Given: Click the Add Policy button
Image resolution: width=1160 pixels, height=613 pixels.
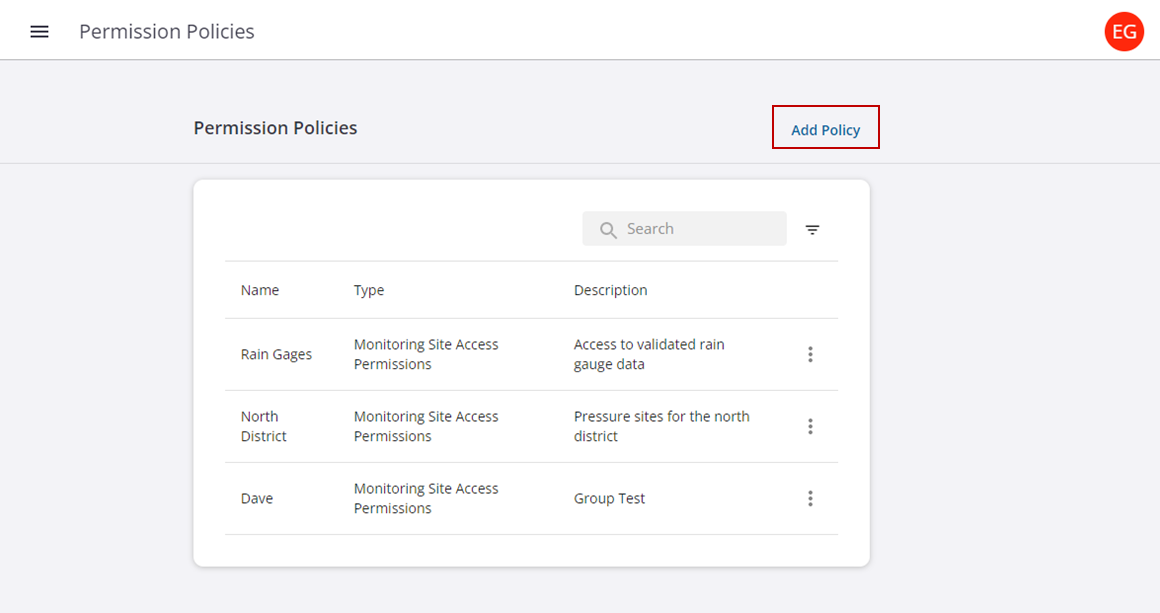Looking at the screenshot, I should click(x=825, y=129).
